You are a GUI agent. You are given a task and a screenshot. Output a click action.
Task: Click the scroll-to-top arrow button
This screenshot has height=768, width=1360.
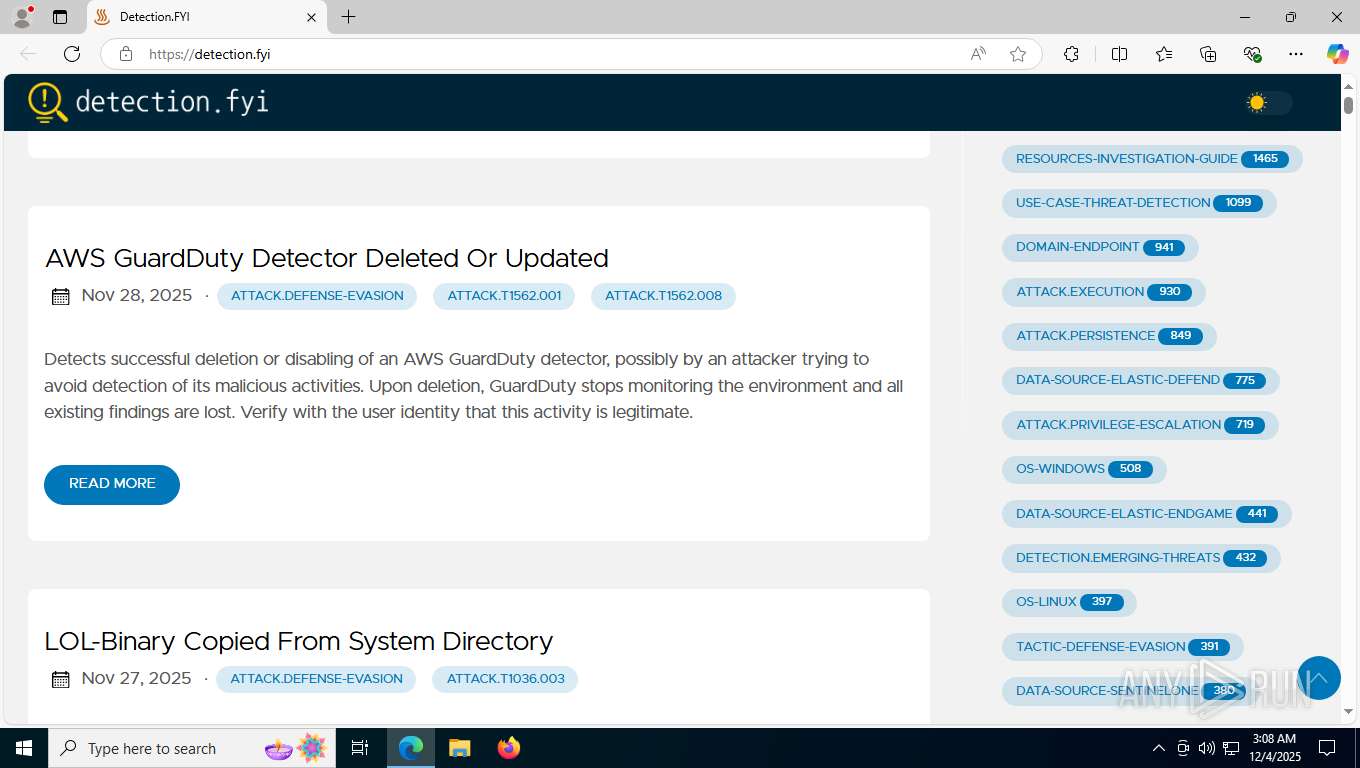pos(1319,678)
